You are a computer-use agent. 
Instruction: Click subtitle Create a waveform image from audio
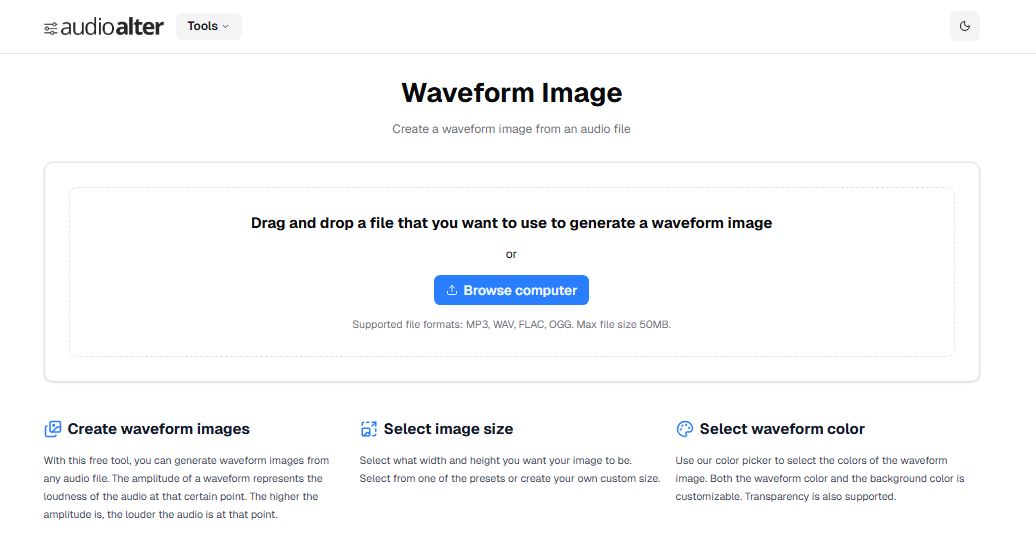pos(511,129)
